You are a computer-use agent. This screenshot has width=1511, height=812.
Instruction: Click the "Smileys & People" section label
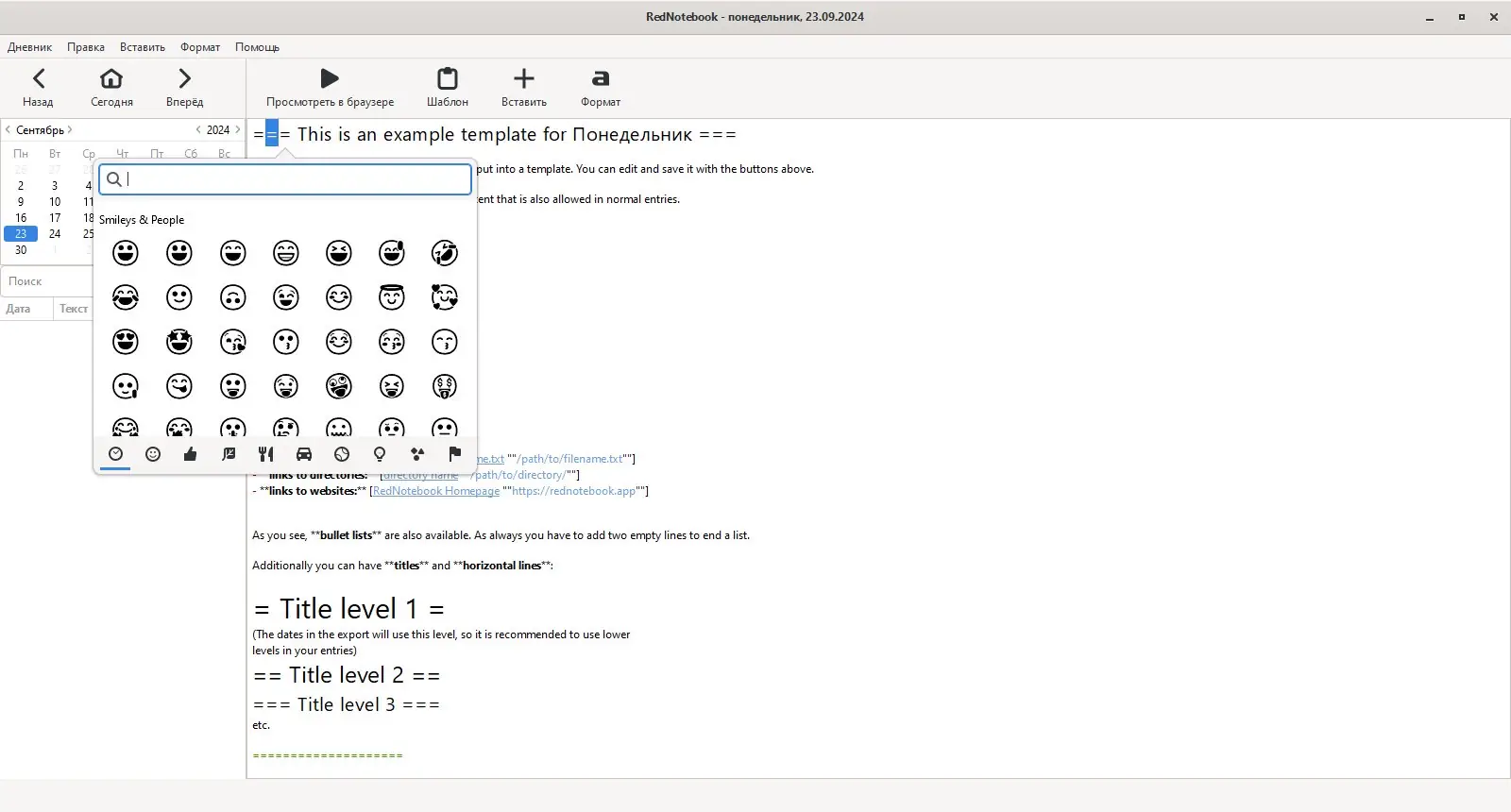142,220
